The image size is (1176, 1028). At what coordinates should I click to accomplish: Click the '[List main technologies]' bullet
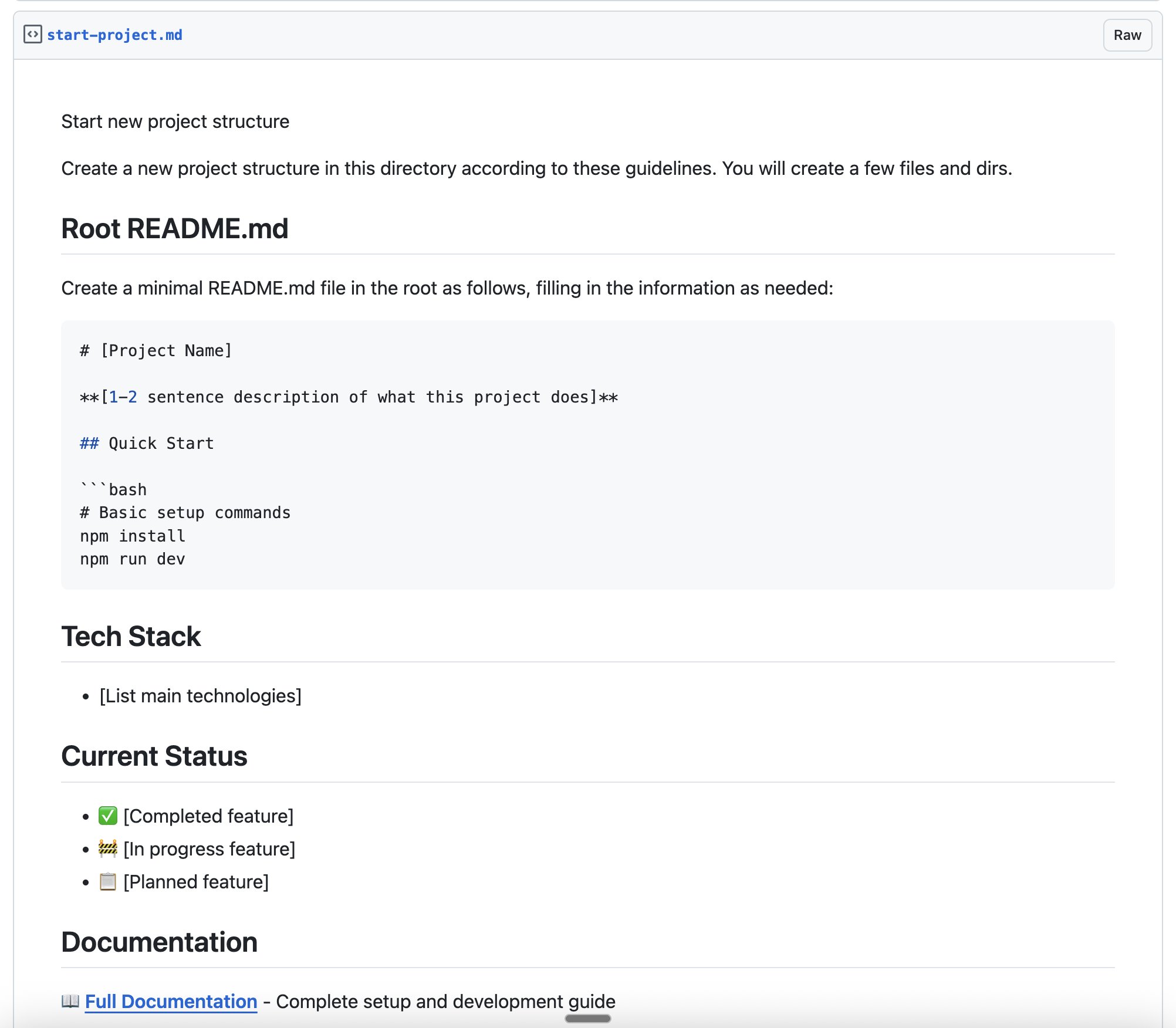[x=201, y=696]
